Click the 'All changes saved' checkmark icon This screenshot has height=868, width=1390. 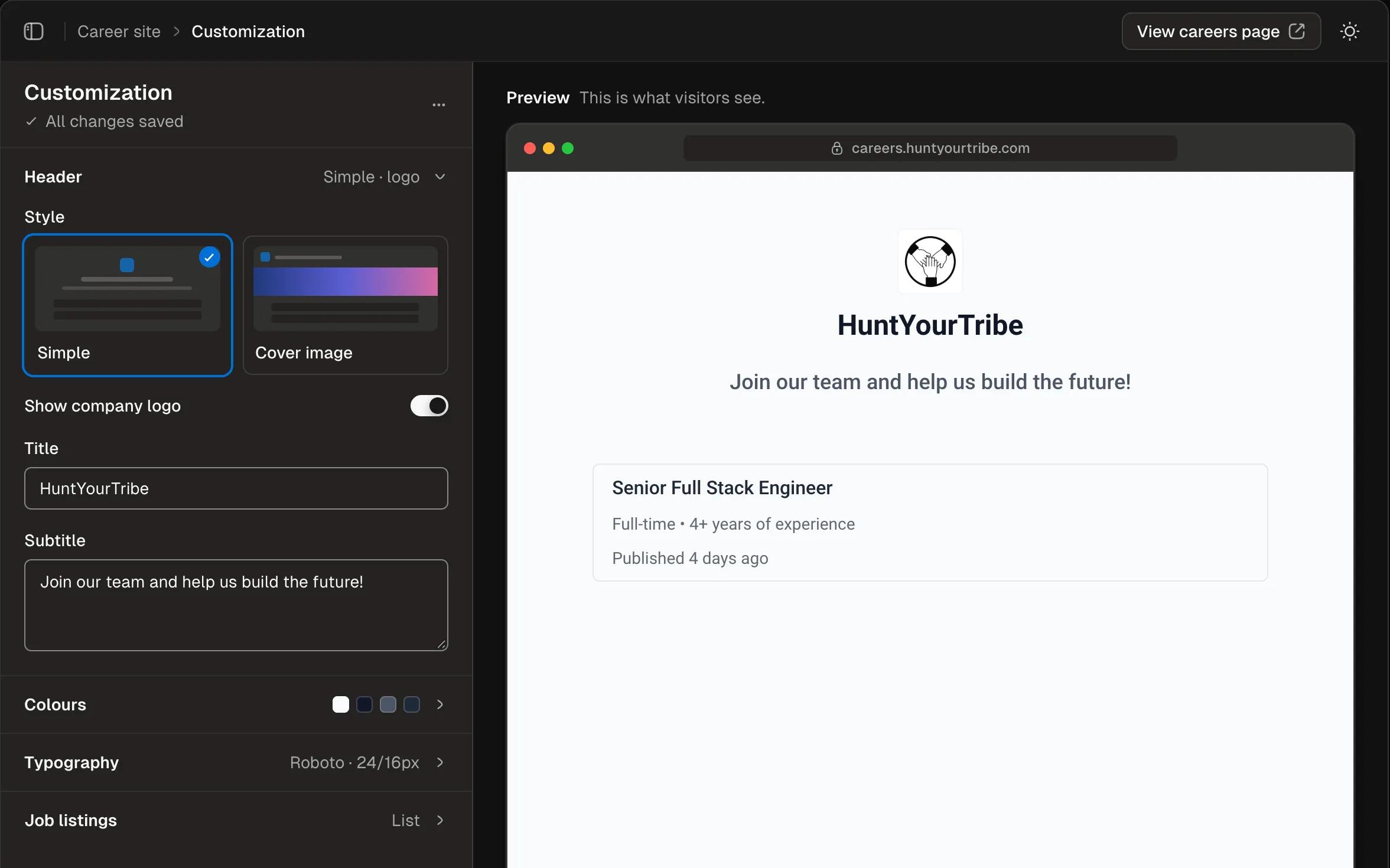coord(31,122)
